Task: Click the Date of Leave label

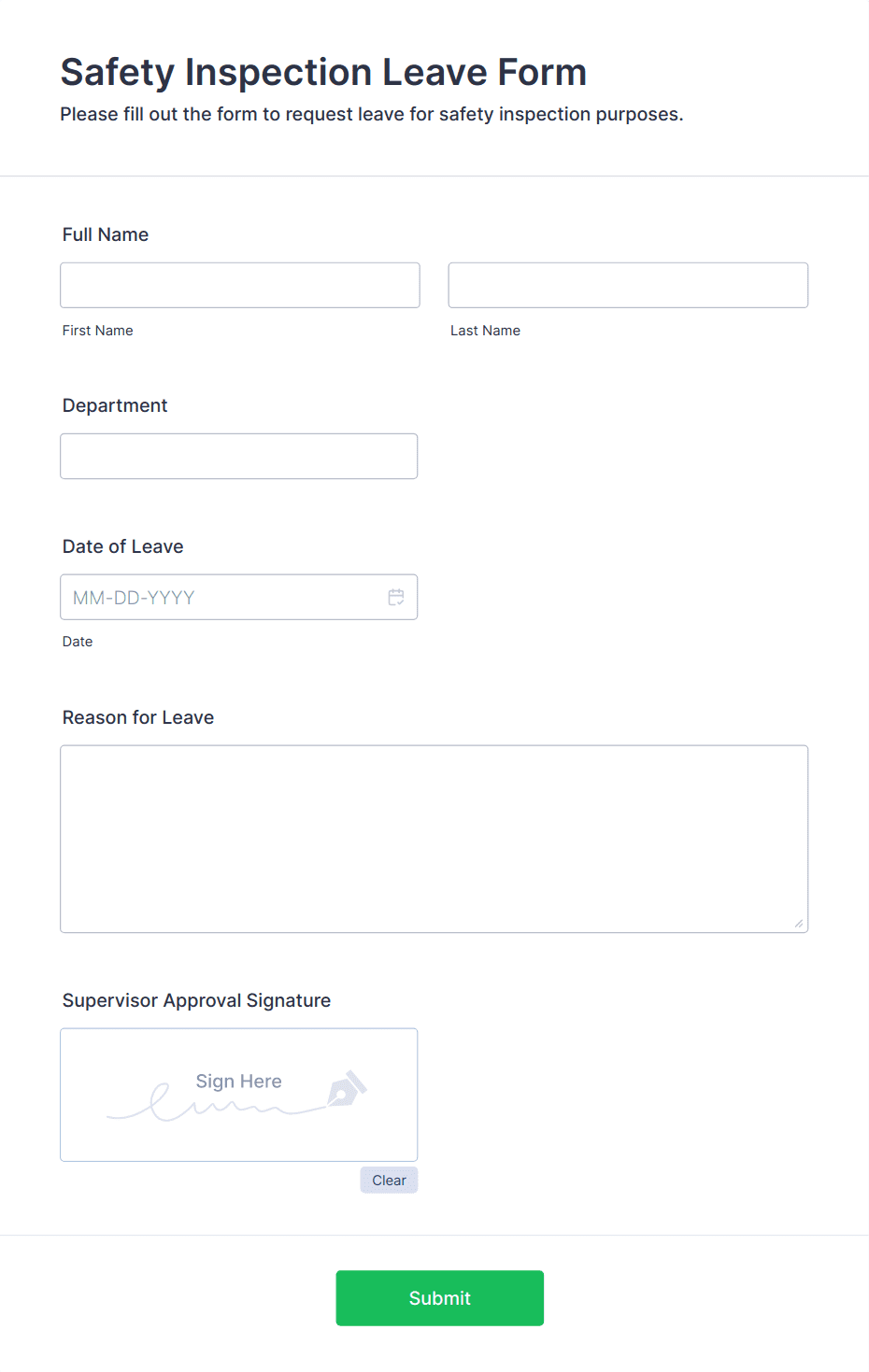Action: point(123,546)
